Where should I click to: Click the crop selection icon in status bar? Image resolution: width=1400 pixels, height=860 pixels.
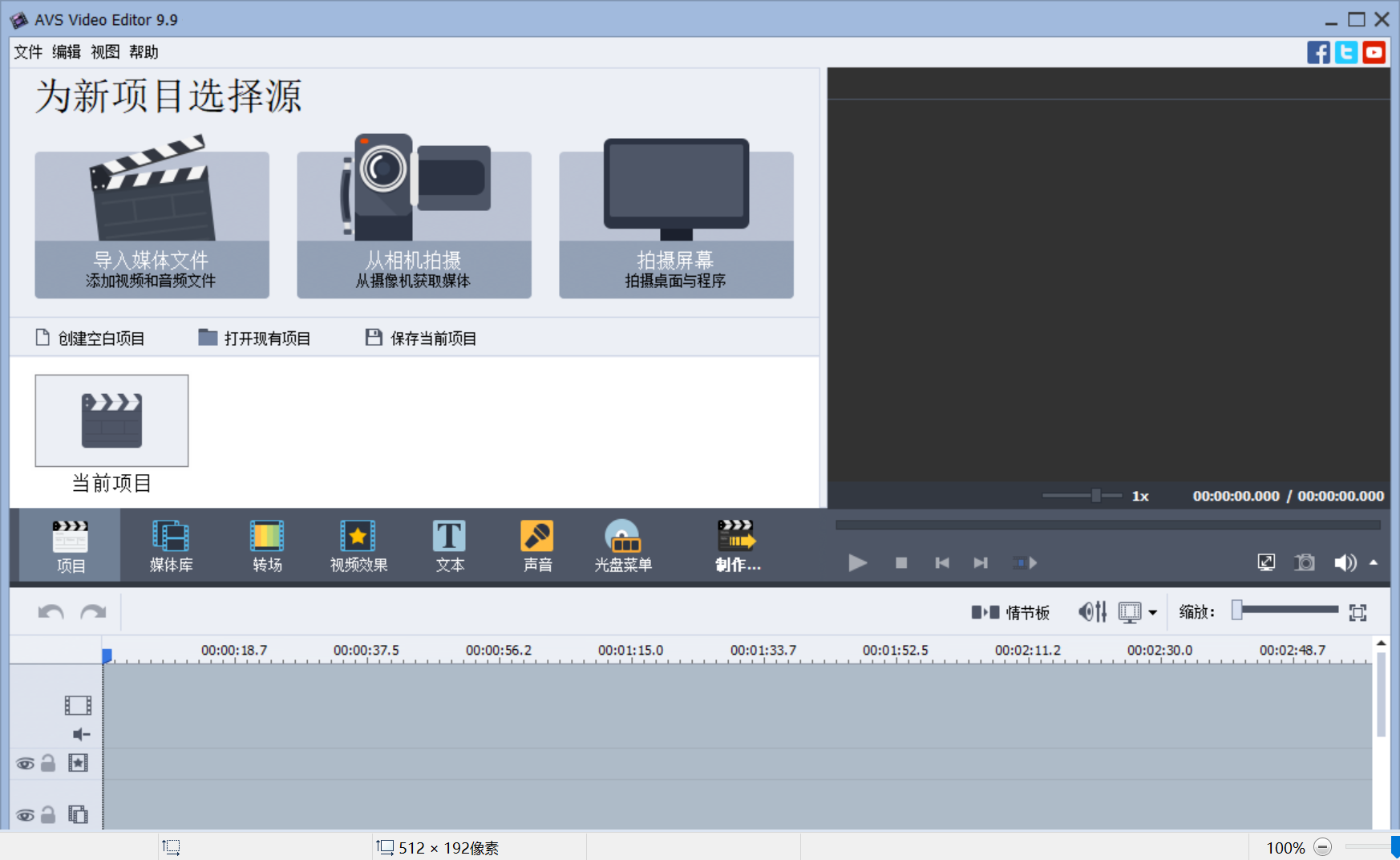171,847
